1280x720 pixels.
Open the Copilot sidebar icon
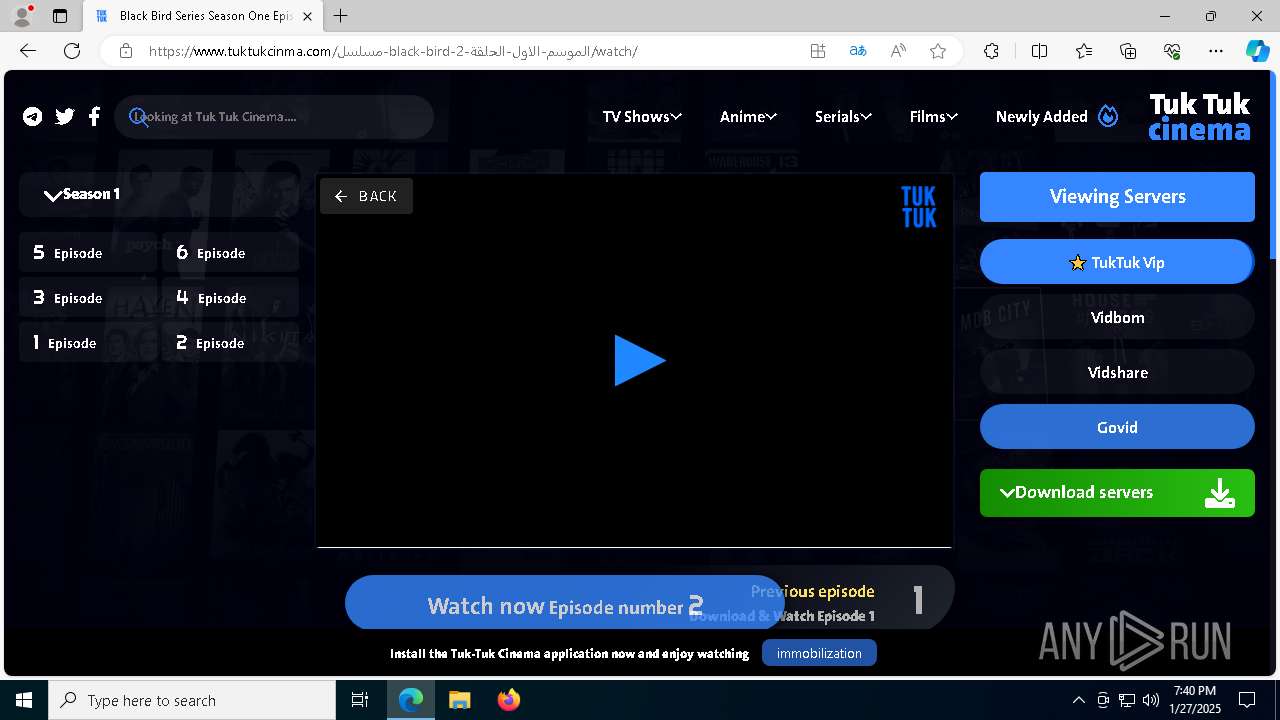point(1257,51)
